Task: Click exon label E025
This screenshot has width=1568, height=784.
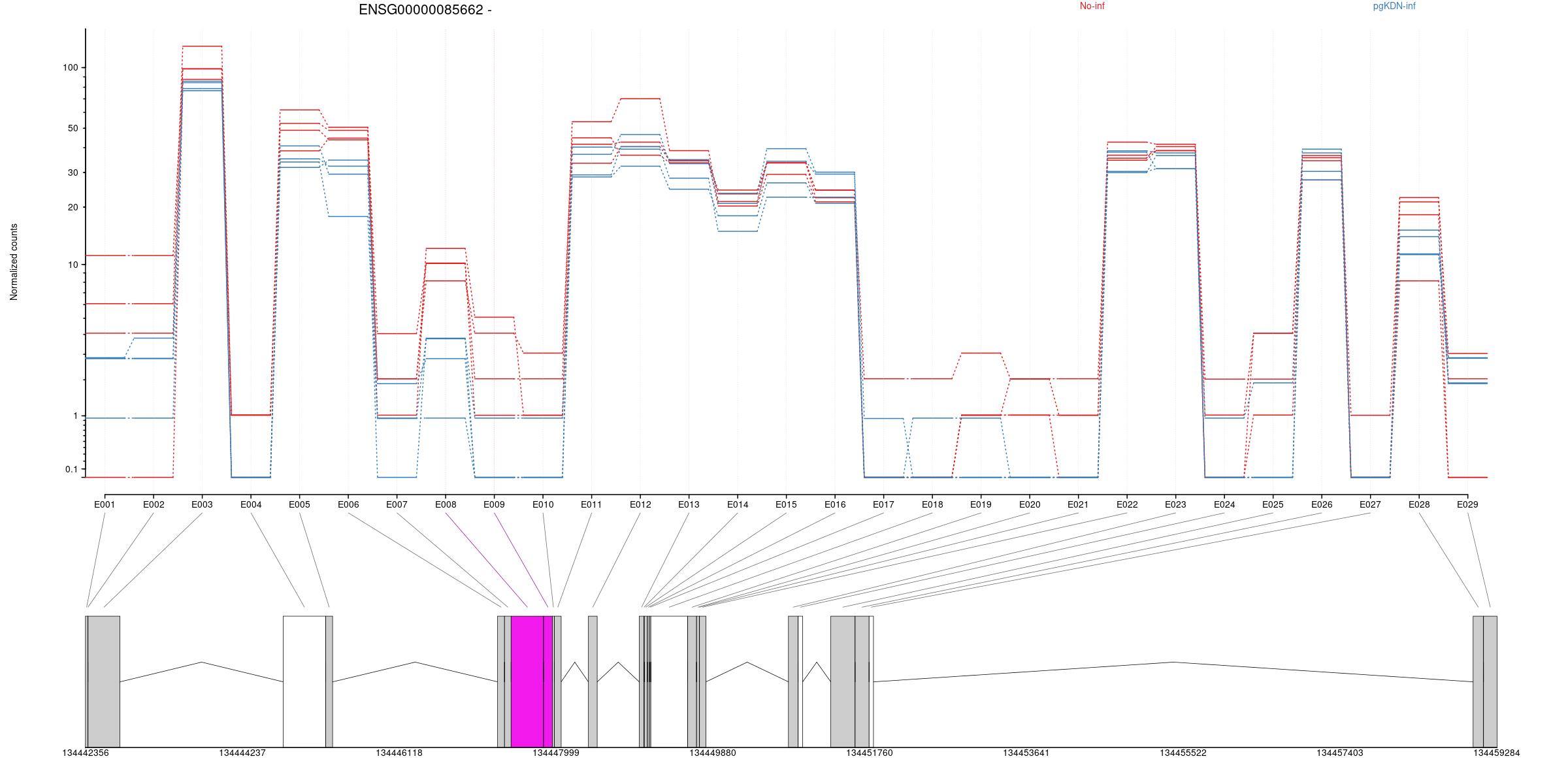Action: point(1273,504)
